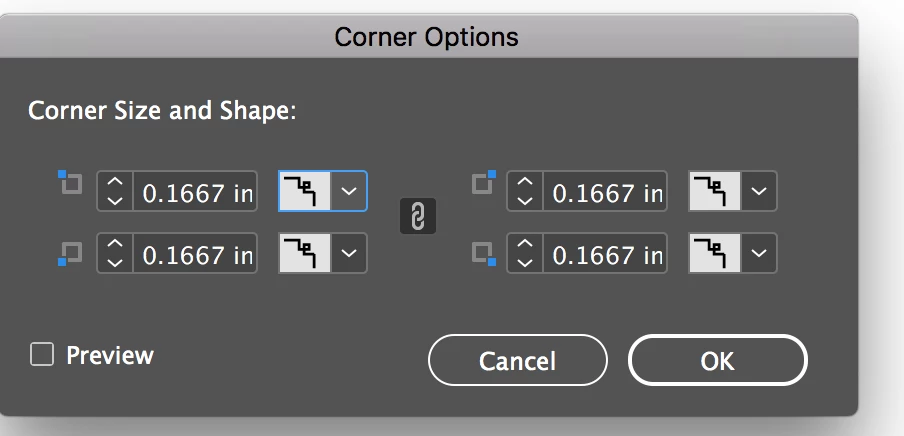Open bottom-right corner shape dropdown arrow
The image size is (904, 436).
tap(759, 253)
